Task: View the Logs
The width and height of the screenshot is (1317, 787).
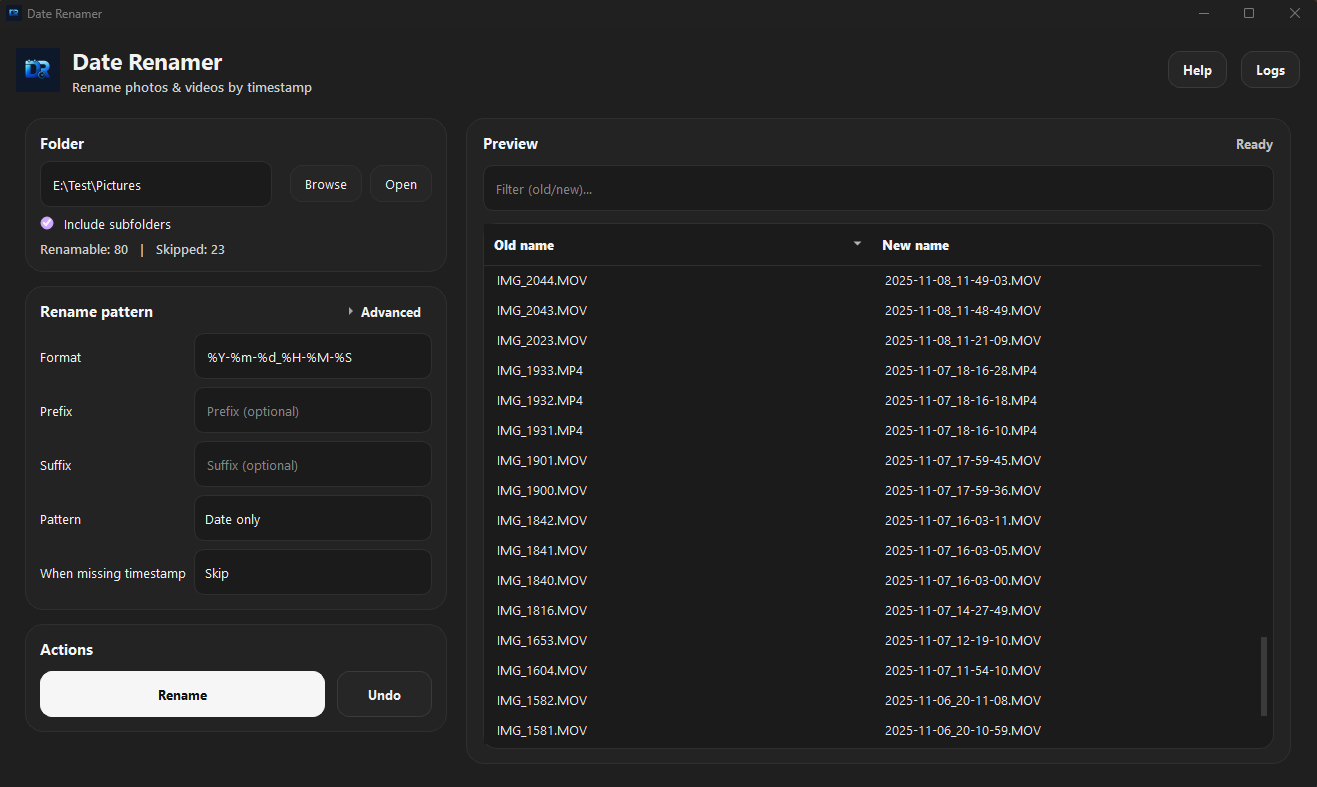Action: (1270, 70)
